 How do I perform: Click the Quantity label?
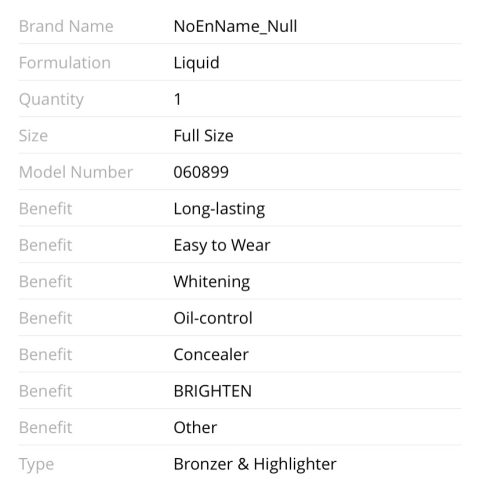click(51, 100)
